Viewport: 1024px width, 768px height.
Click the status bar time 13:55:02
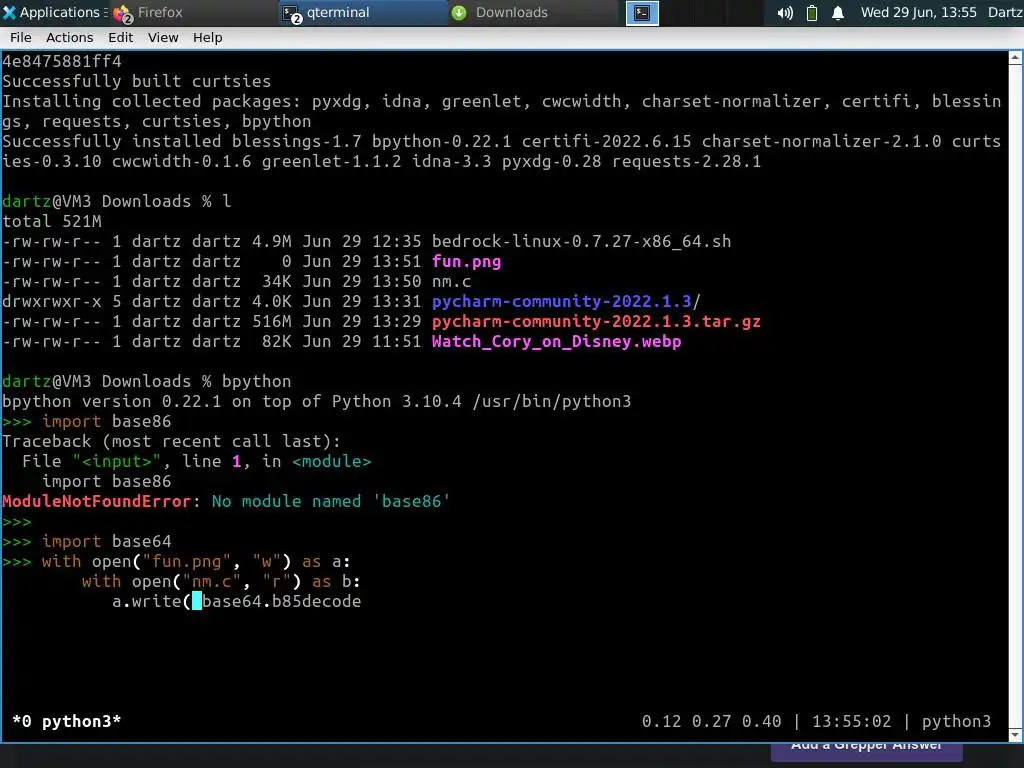(x=852, y=722)
